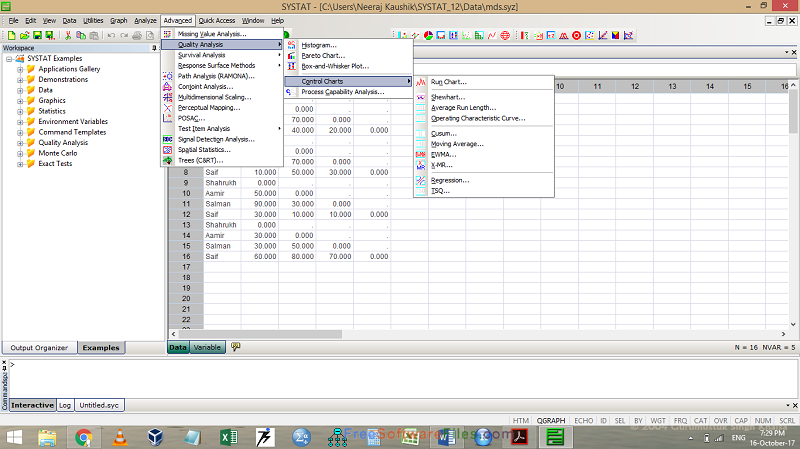Expand the Applications Gallery tree node
Viewport: 800px width, 449px height.
(x=20, y=69)
